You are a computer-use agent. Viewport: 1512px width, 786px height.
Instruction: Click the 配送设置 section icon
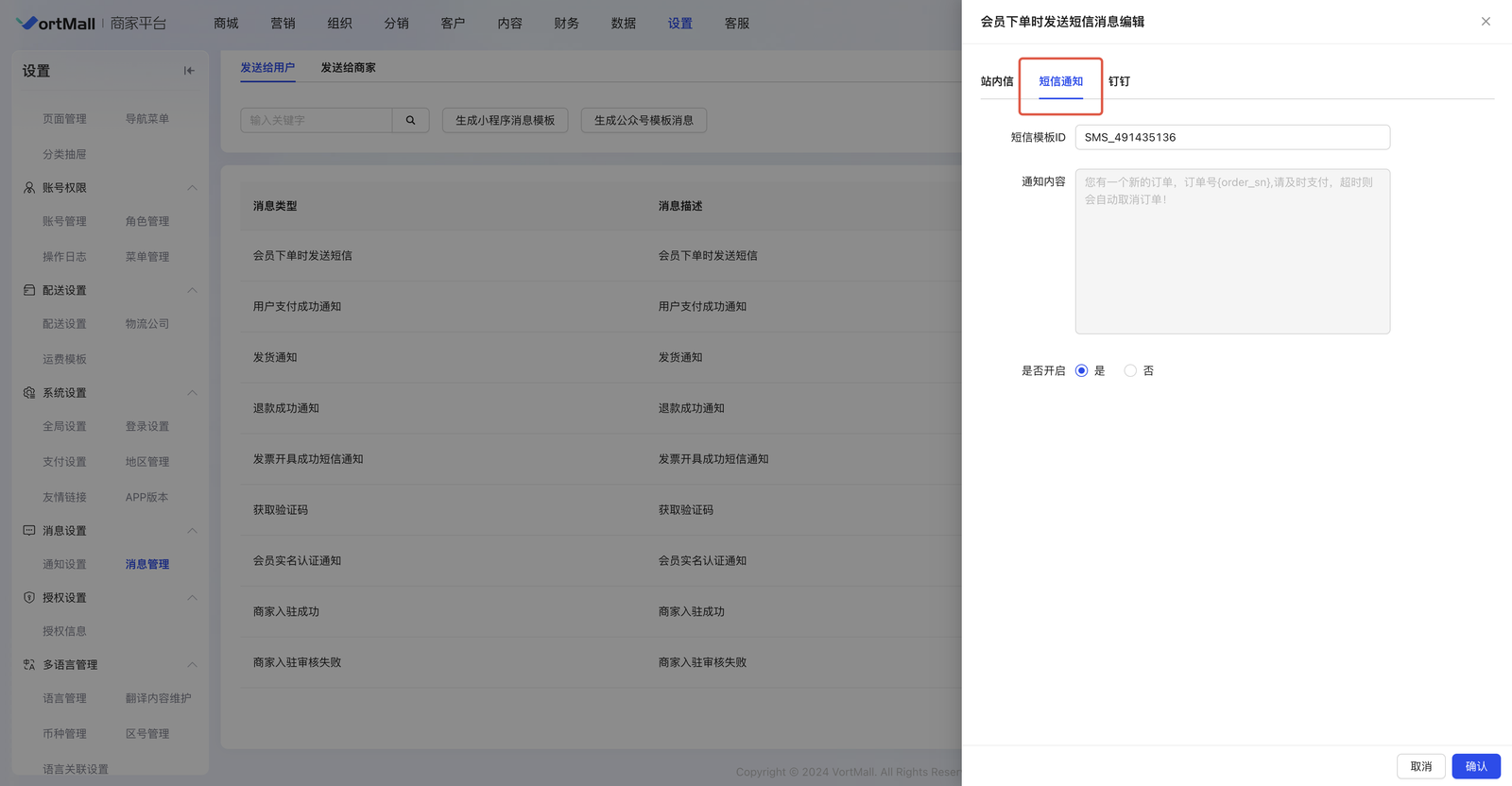click(29, 290)
